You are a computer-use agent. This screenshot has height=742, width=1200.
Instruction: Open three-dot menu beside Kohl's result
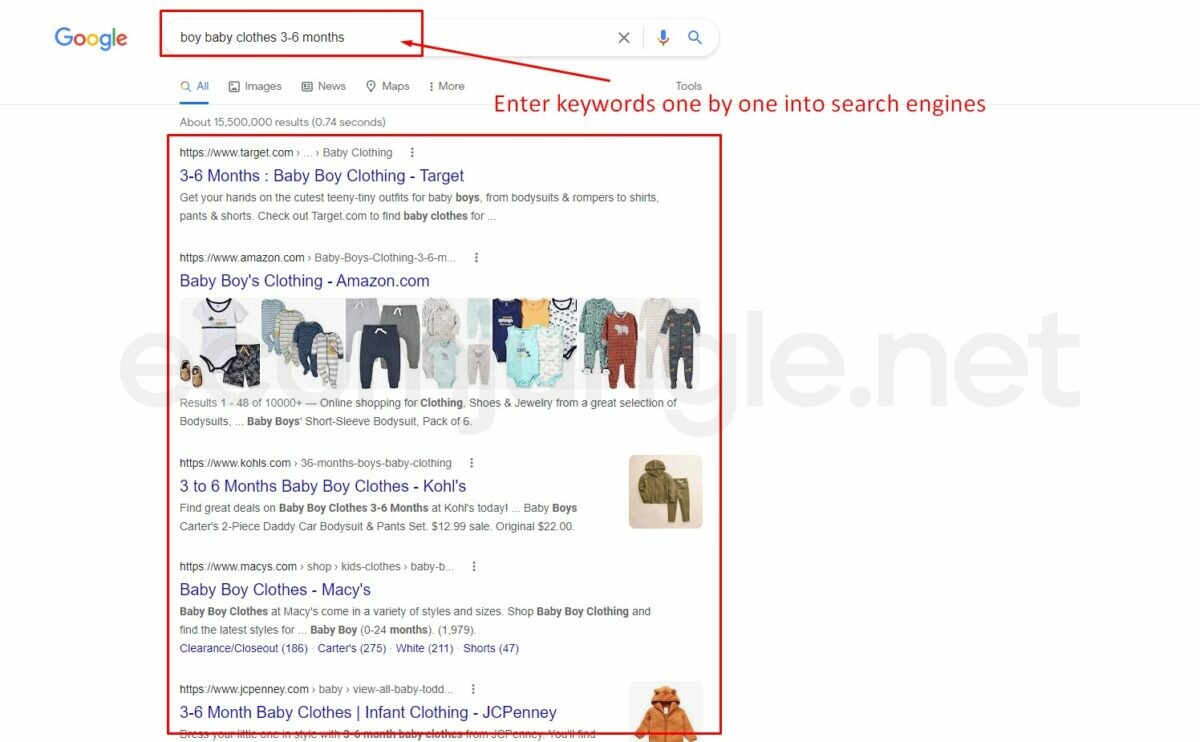click(472, 463)
